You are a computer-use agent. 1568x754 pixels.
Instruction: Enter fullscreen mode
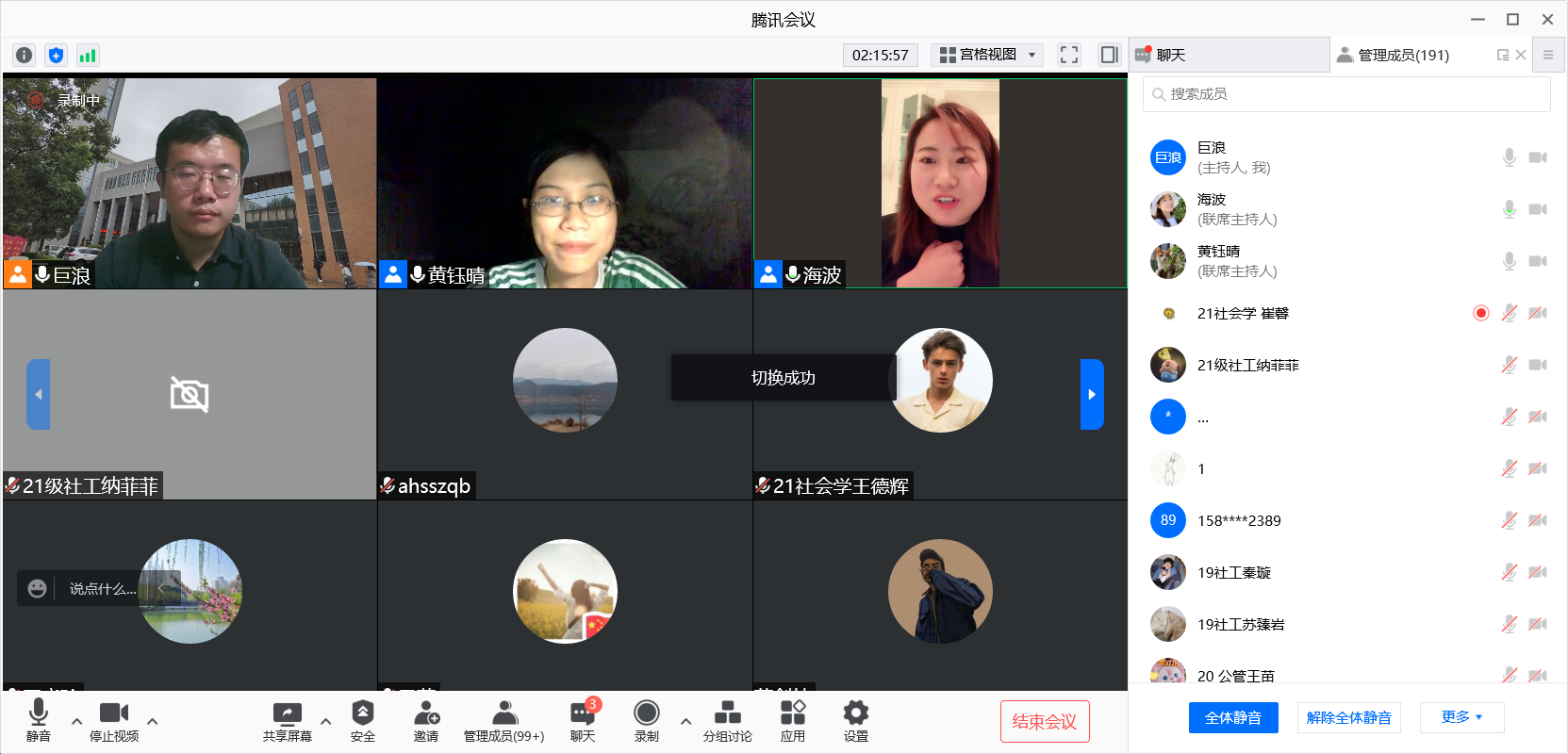click(1068, 55)
